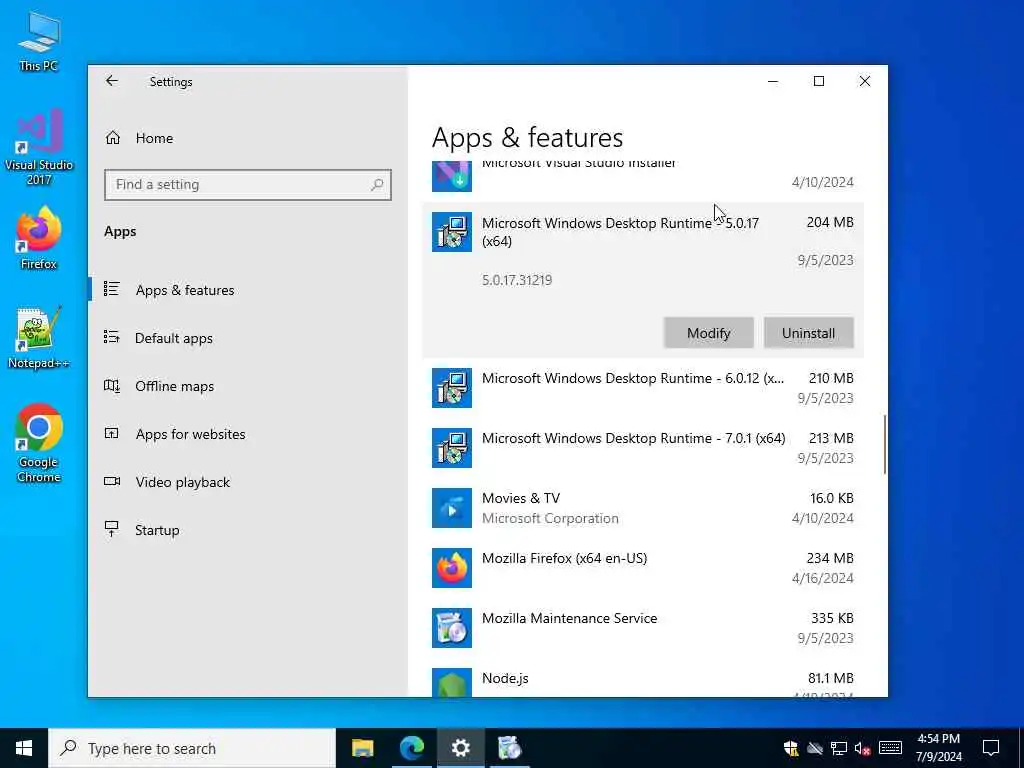Click the Video playback camera icon

coord(112,481)
